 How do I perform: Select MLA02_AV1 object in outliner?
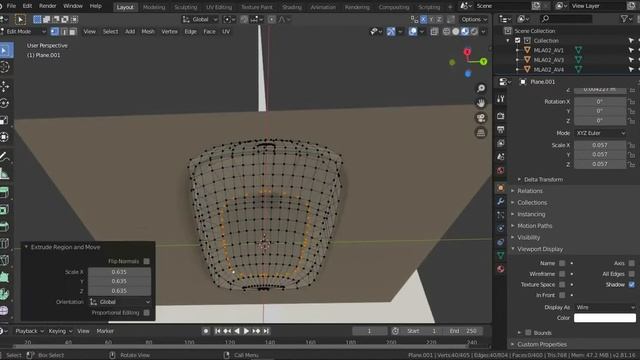[549, 50]
